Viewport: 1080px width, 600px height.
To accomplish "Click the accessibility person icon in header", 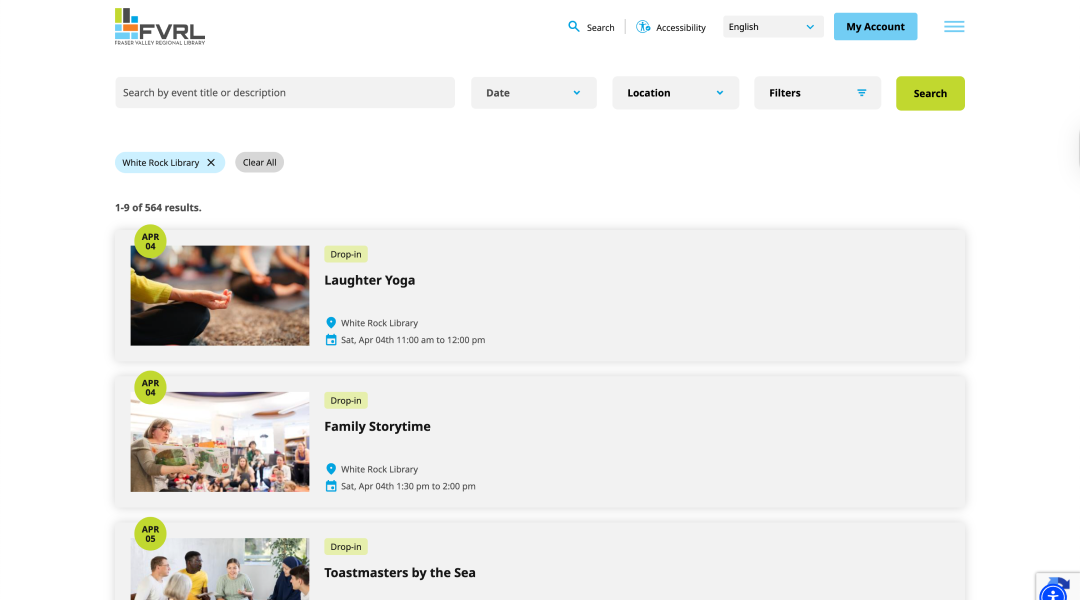I will [643, 27].
